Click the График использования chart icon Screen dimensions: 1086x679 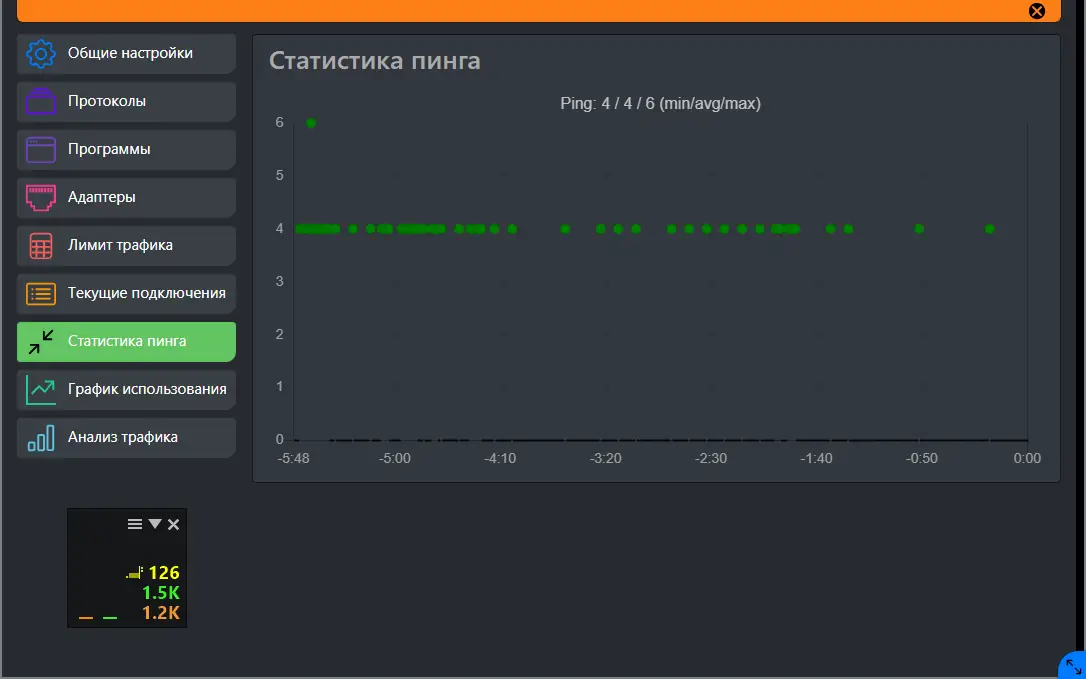point(40,389)
